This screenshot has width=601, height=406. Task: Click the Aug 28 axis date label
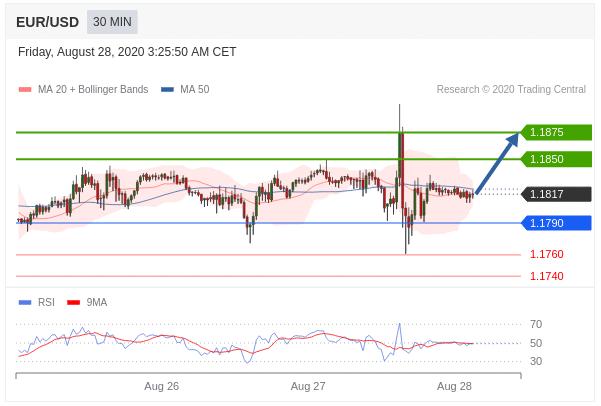pos(454,386)
